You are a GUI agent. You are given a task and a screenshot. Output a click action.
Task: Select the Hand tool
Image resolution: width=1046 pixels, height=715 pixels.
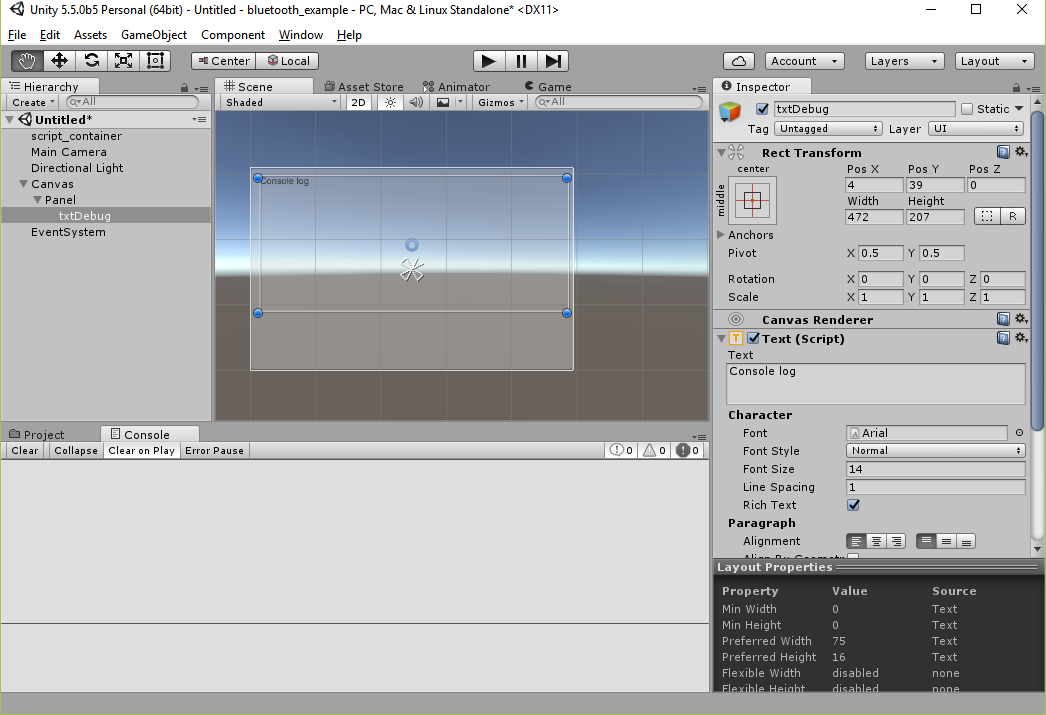coord(26,61)
